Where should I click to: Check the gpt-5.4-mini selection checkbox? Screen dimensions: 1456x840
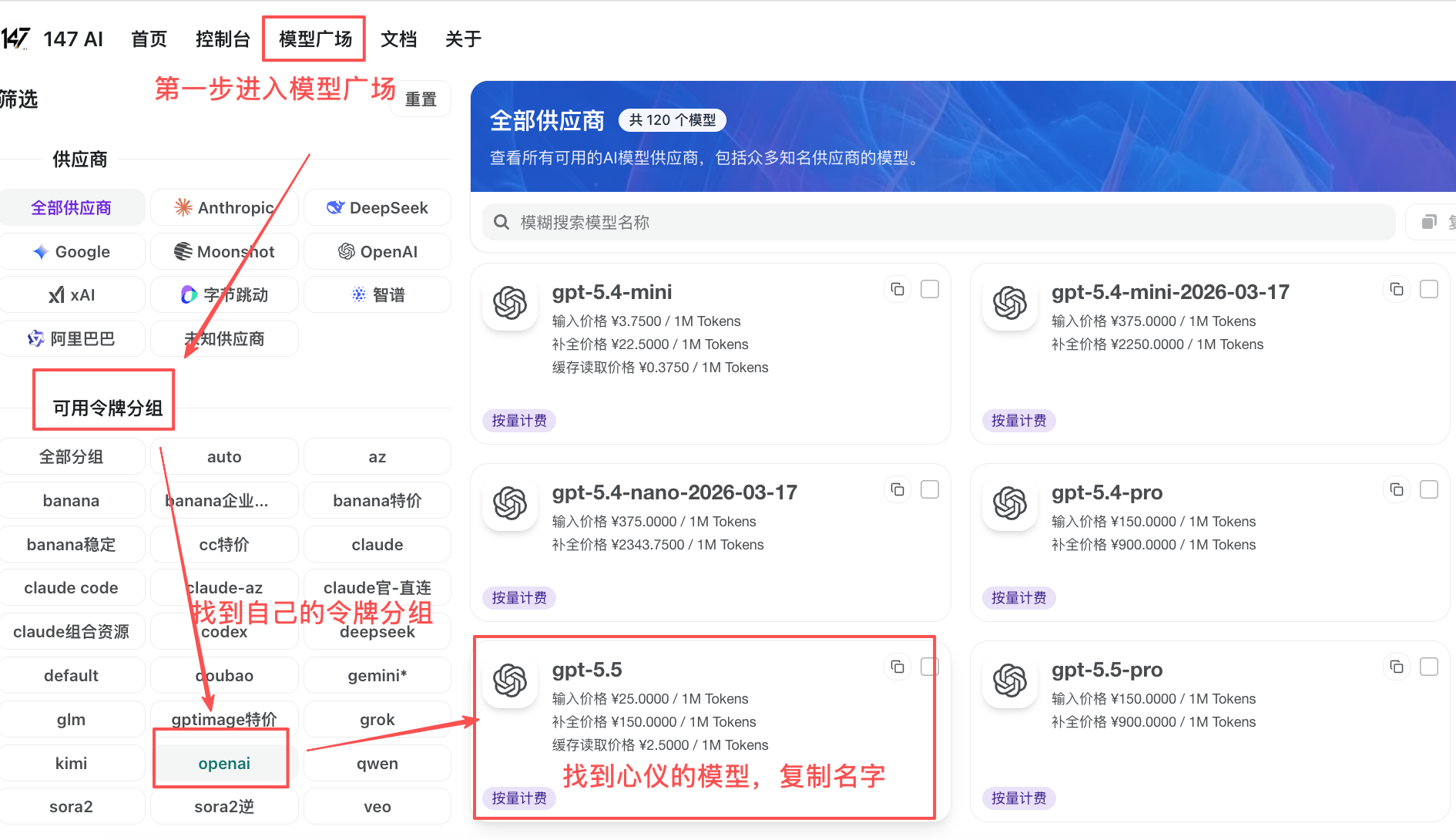[x=930, y=289]
